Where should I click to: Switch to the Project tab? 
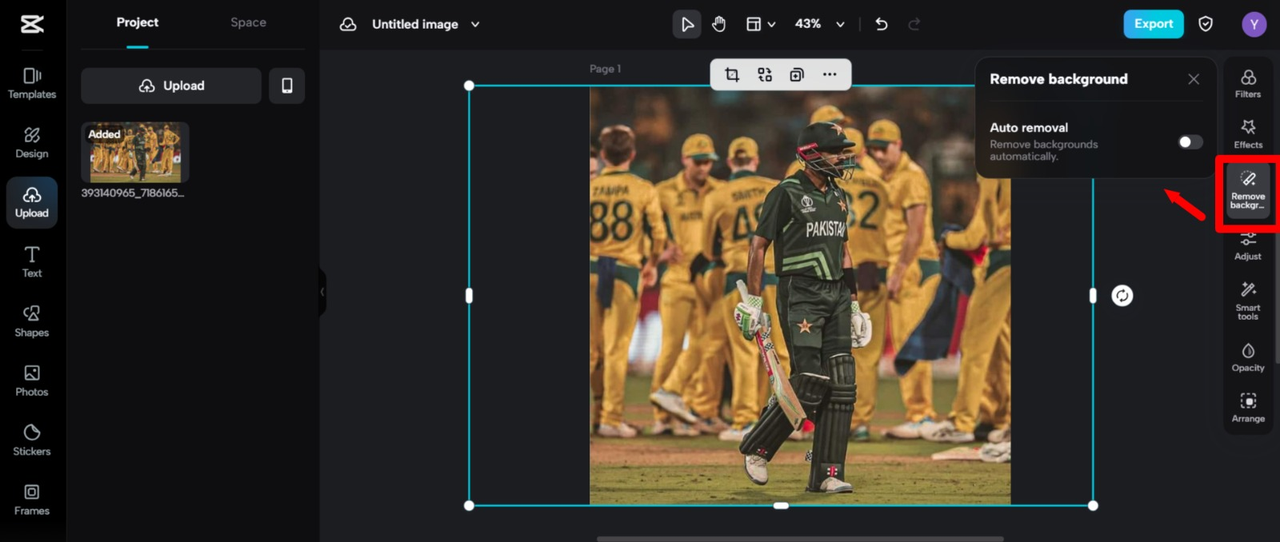click(137, 23)
